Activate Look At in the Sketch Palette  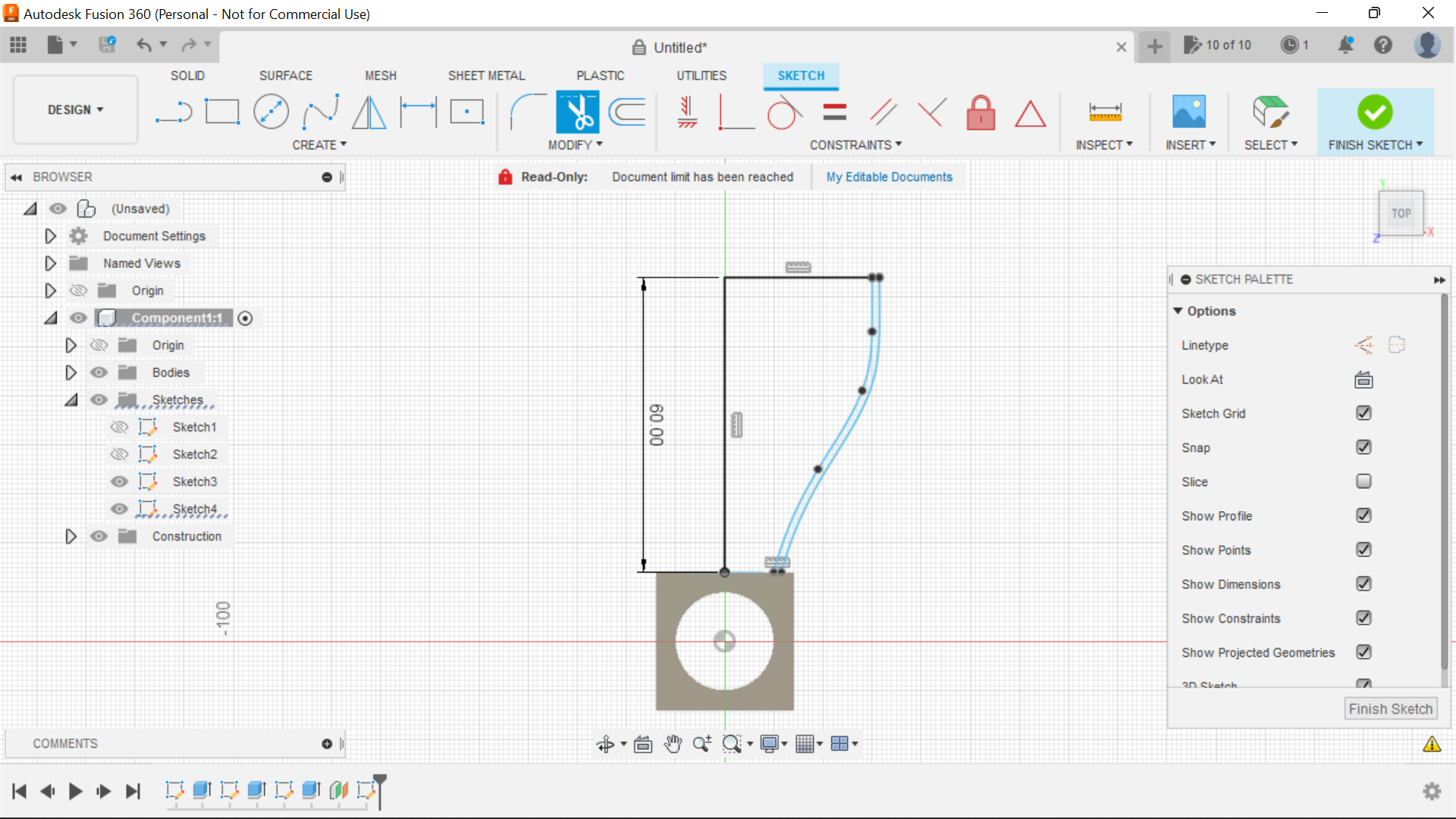1363,379
